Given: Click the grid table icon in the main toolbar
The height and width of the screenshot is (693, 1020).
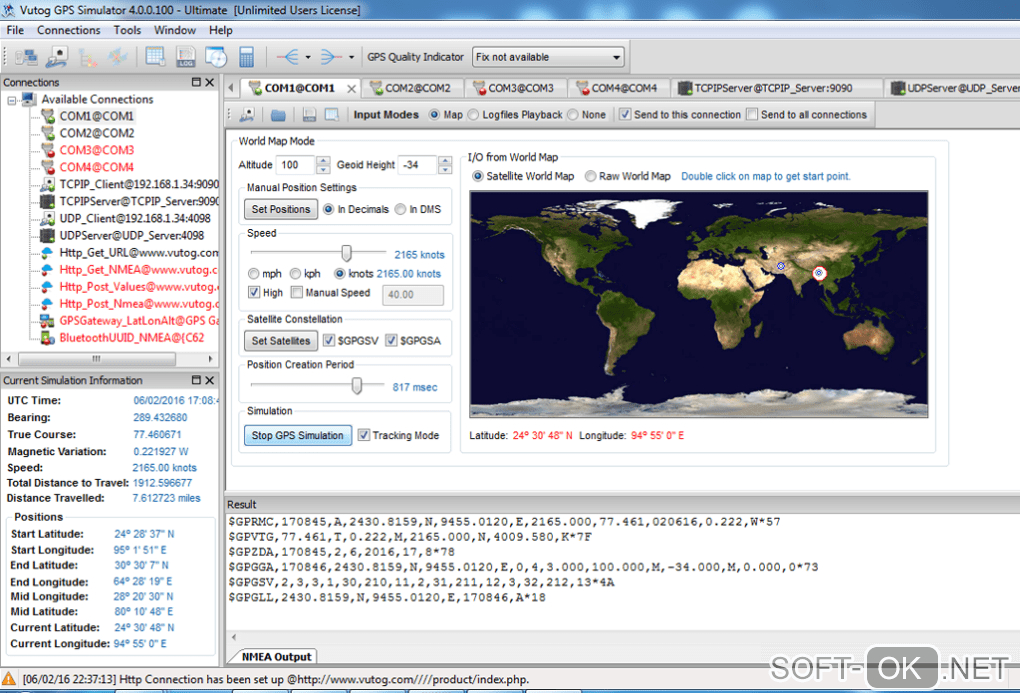Looking at the screenshot, I should tap(156, 57).
